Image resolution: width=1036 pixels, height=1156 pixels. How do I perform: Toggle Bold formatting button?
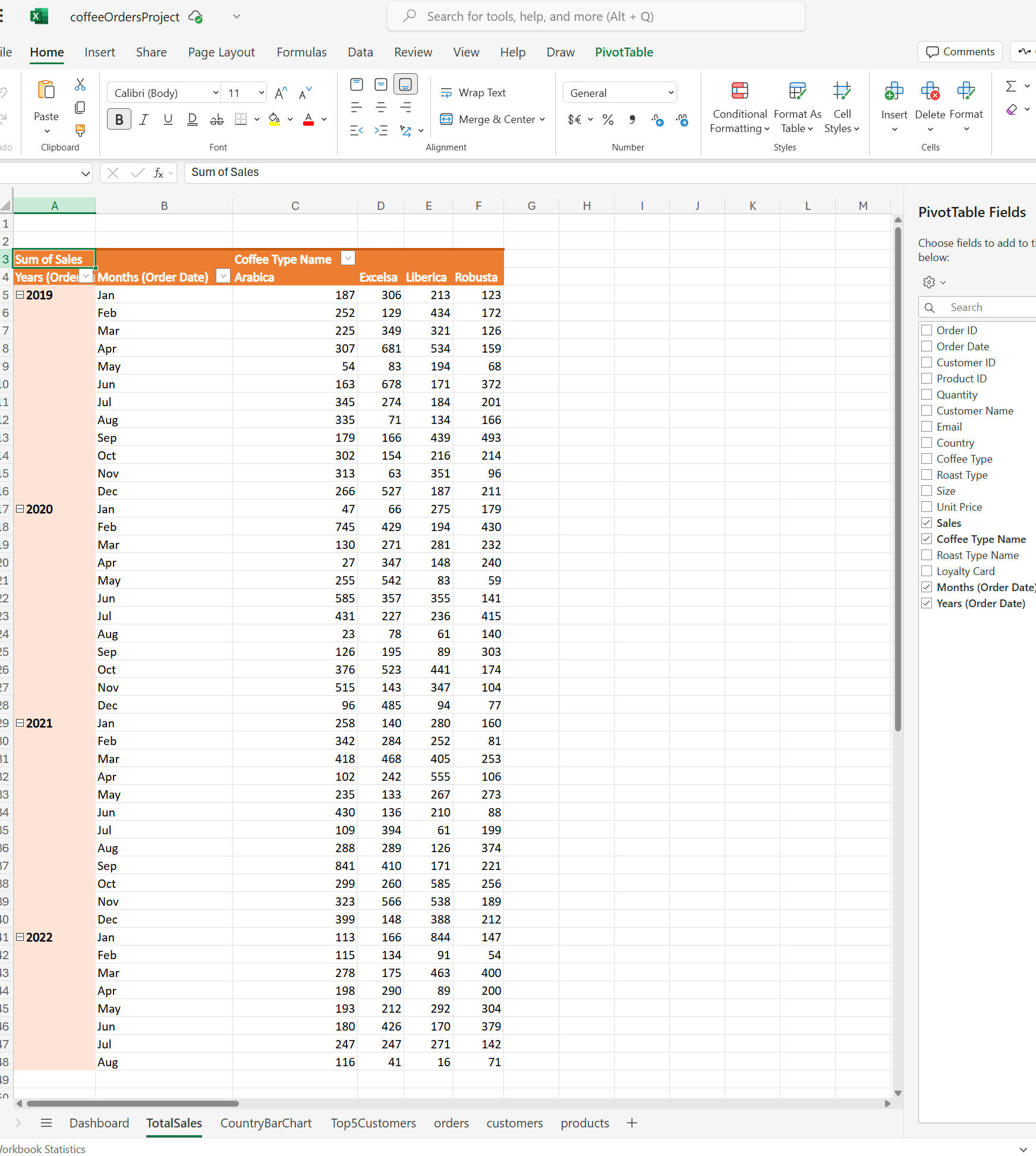point(119,120)
